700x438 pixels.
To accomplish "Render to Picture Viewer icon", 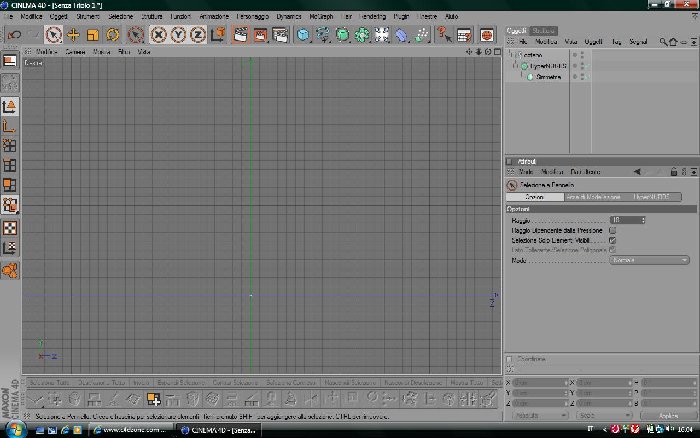I will point(260,34).
